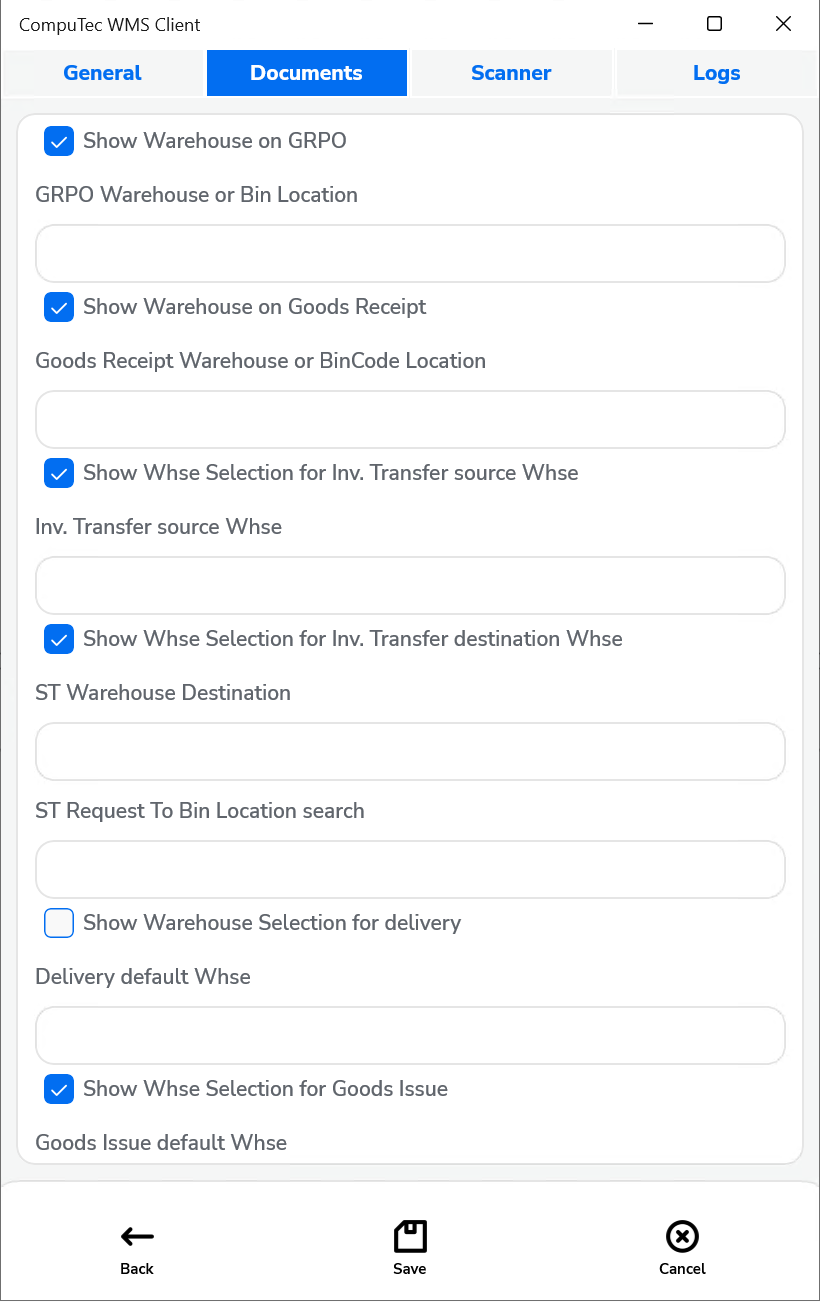
Task: Click the Cancel circled-X icon
Action: [x=682, y=1237]
